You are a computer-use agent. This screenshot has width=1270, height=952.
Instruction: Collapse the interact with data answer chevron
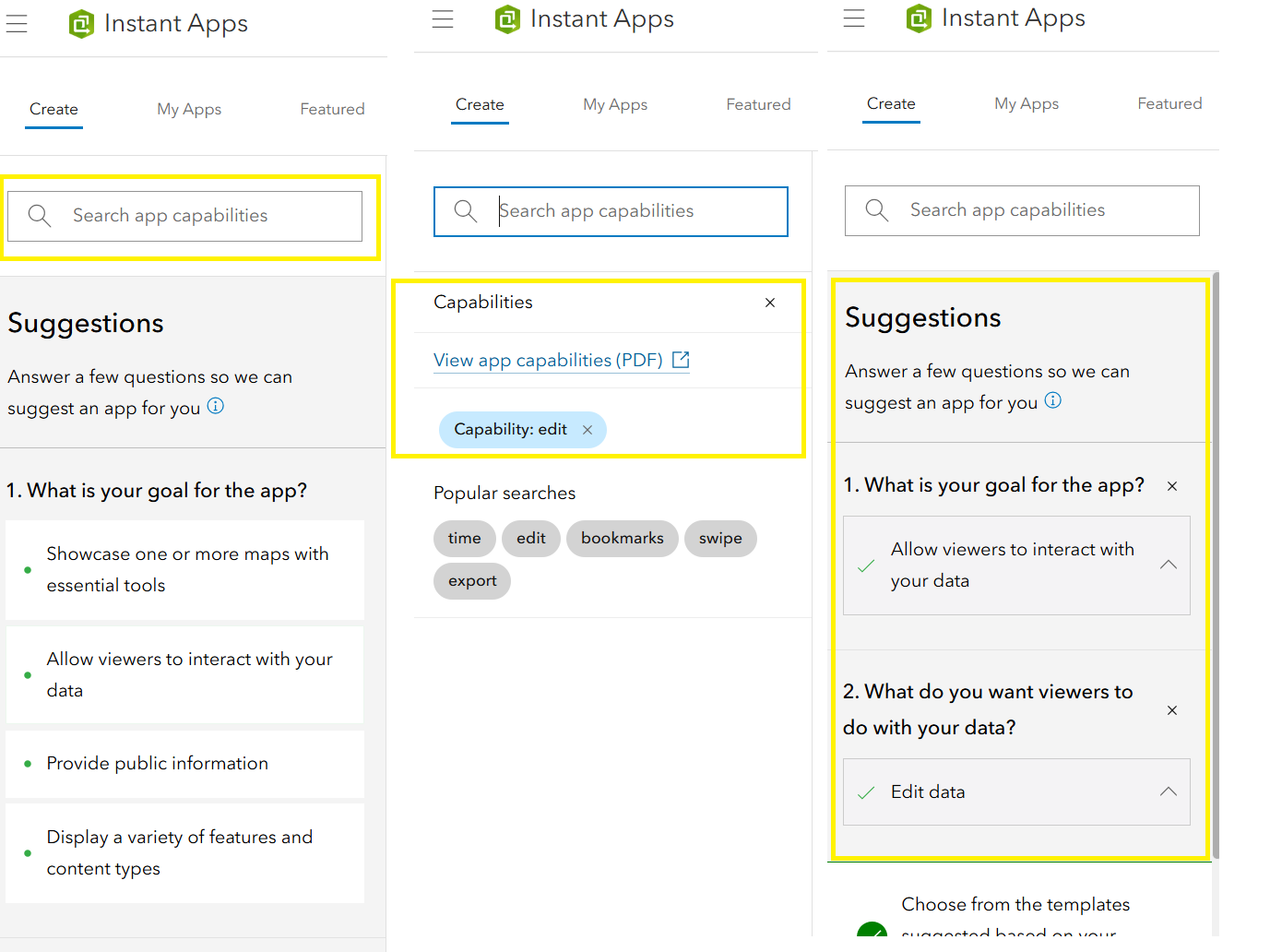(1168, 565)
